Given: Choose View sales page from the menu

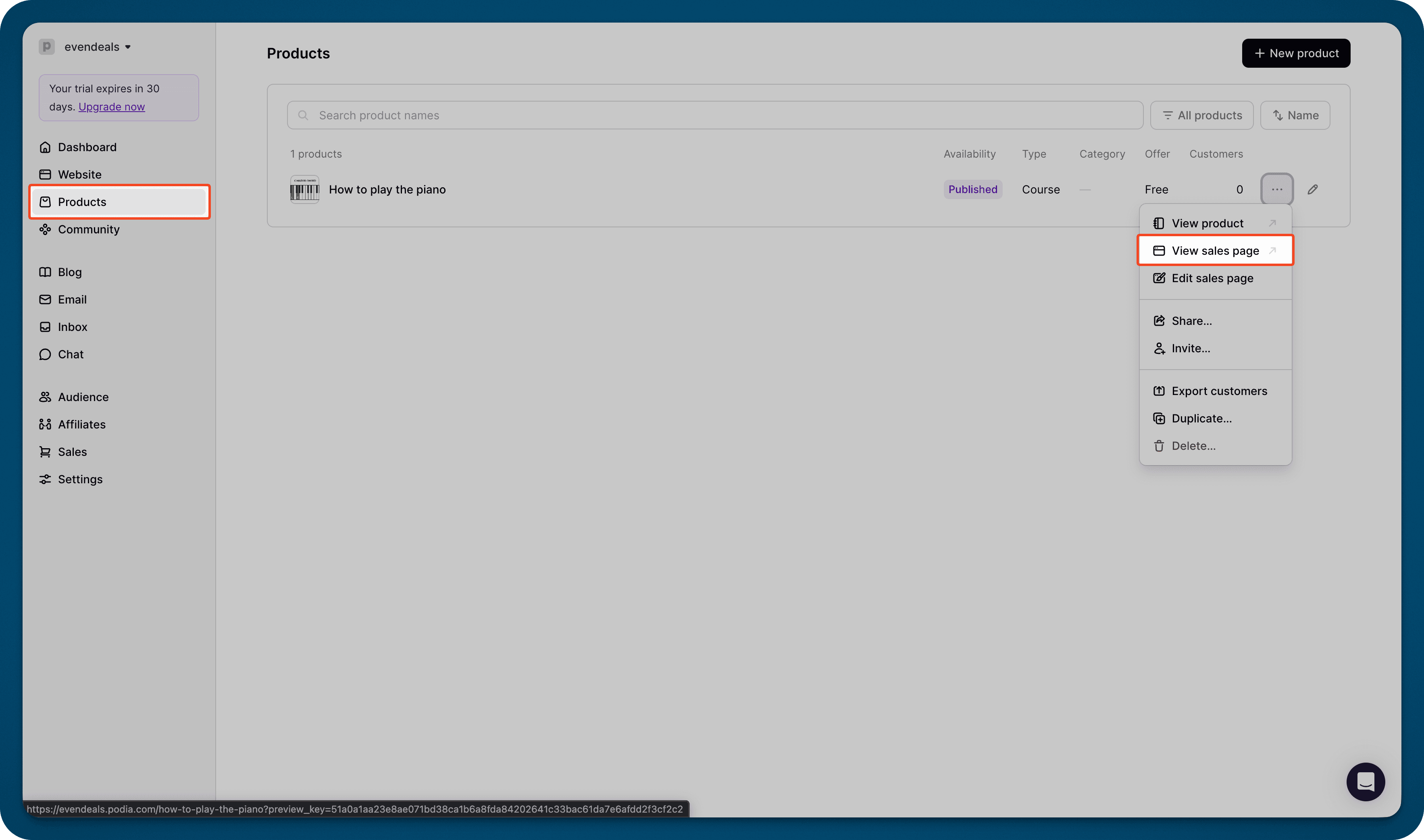Looking at the screenshot, I should pyautogui.click(x=1216, y=250).
